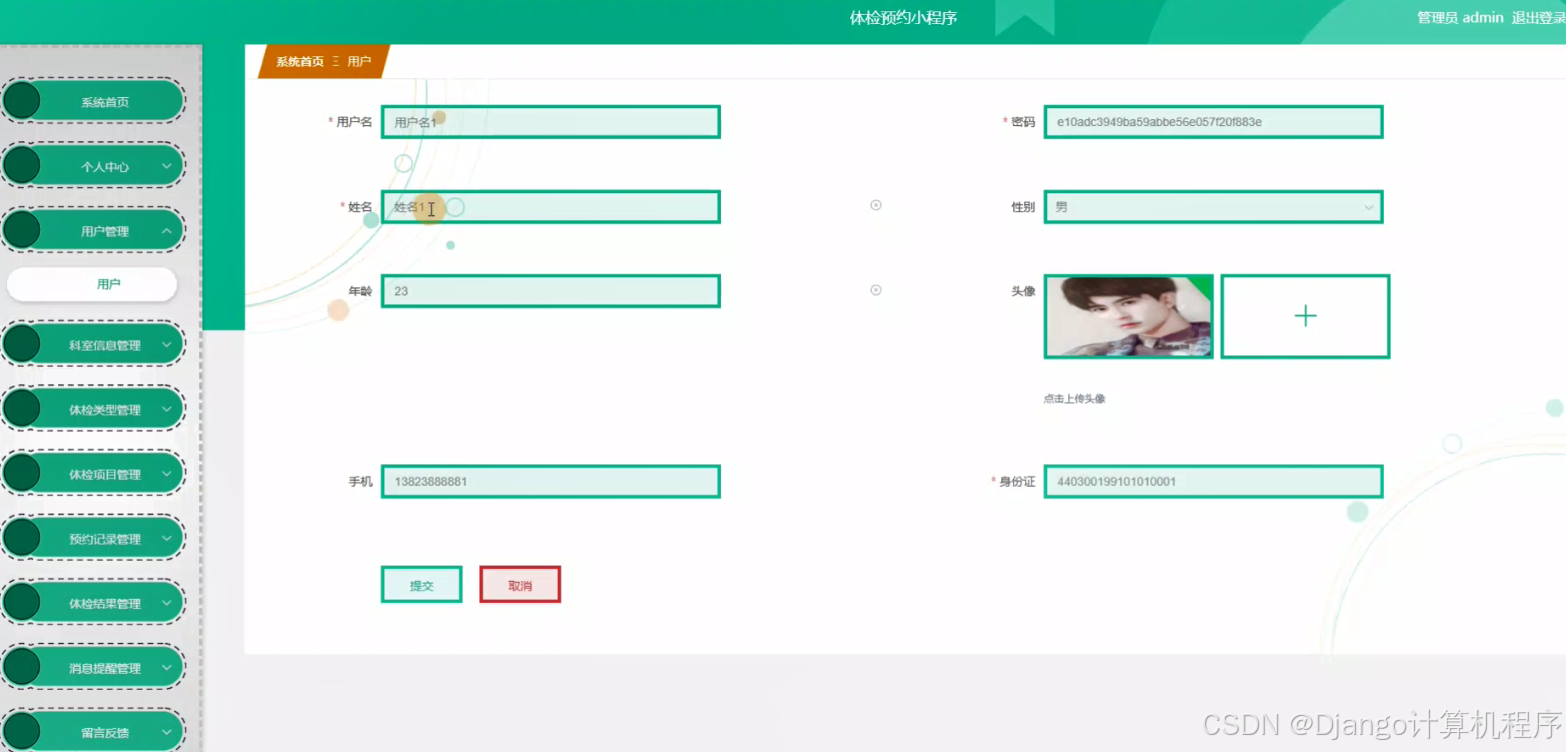Open the 性别 combo box
Viewport: 1566px width, 752px height.
pyautogui.click(x=1212, y=207)
